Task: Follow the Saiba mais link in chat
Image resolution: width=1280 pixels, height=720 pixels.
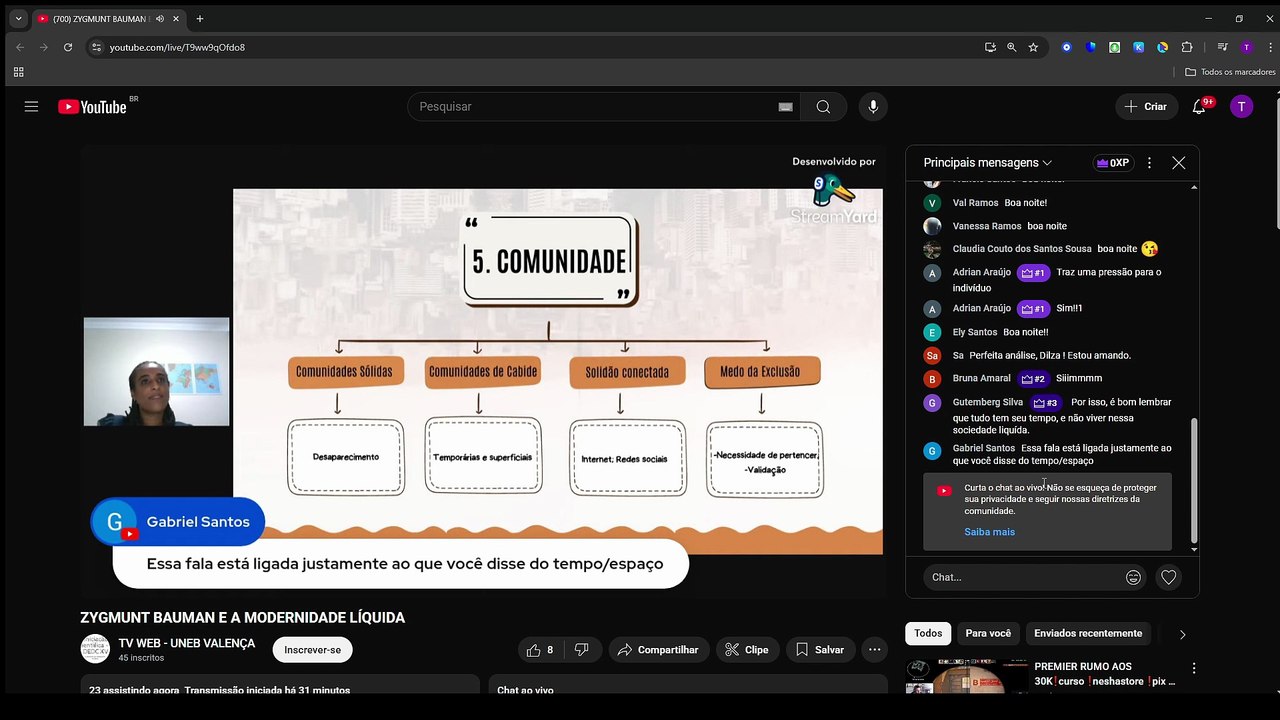Action: pos(989,532)
